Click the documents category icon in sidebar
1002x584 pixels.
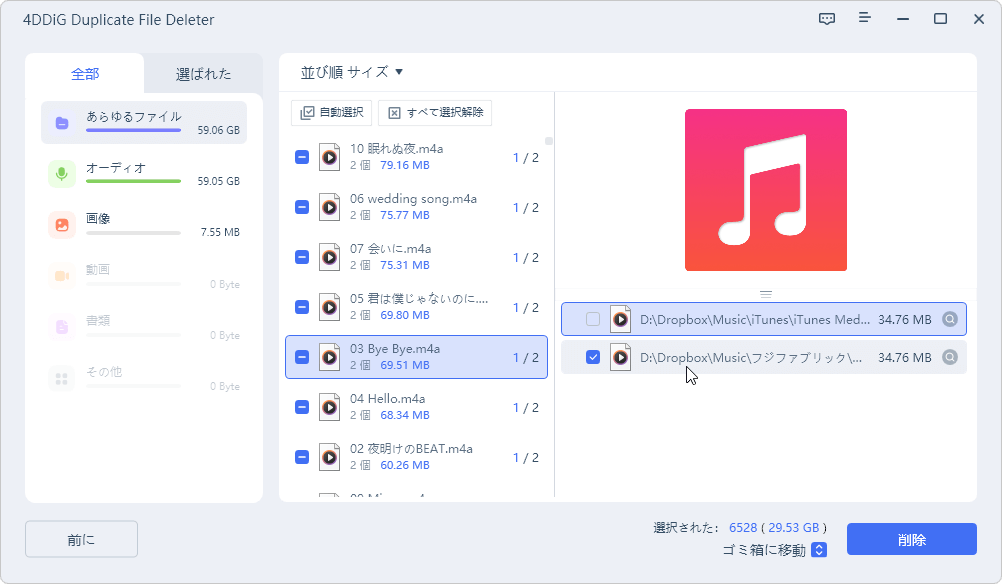click(x=62, y=327)
